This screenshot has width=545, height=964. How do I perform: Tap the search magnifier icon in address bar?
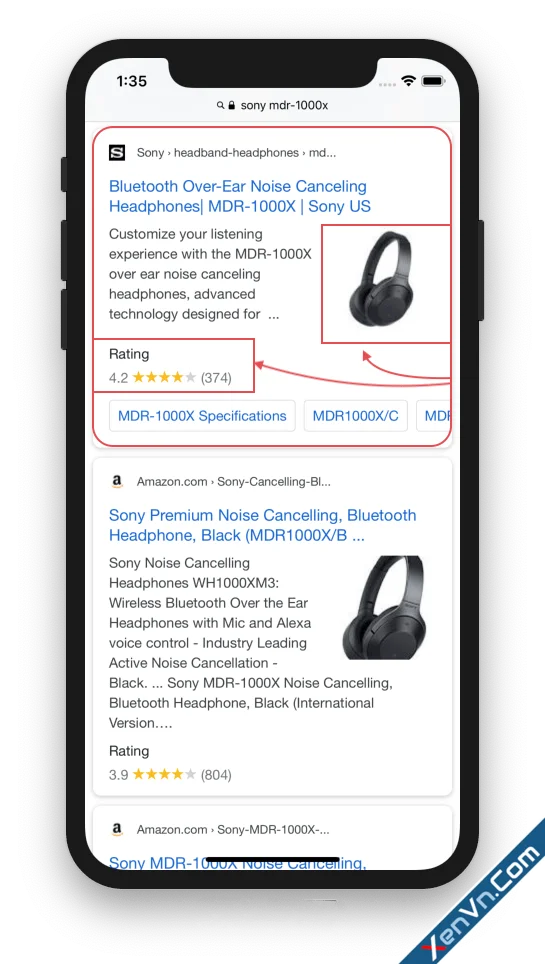click(x=220, y=106)
